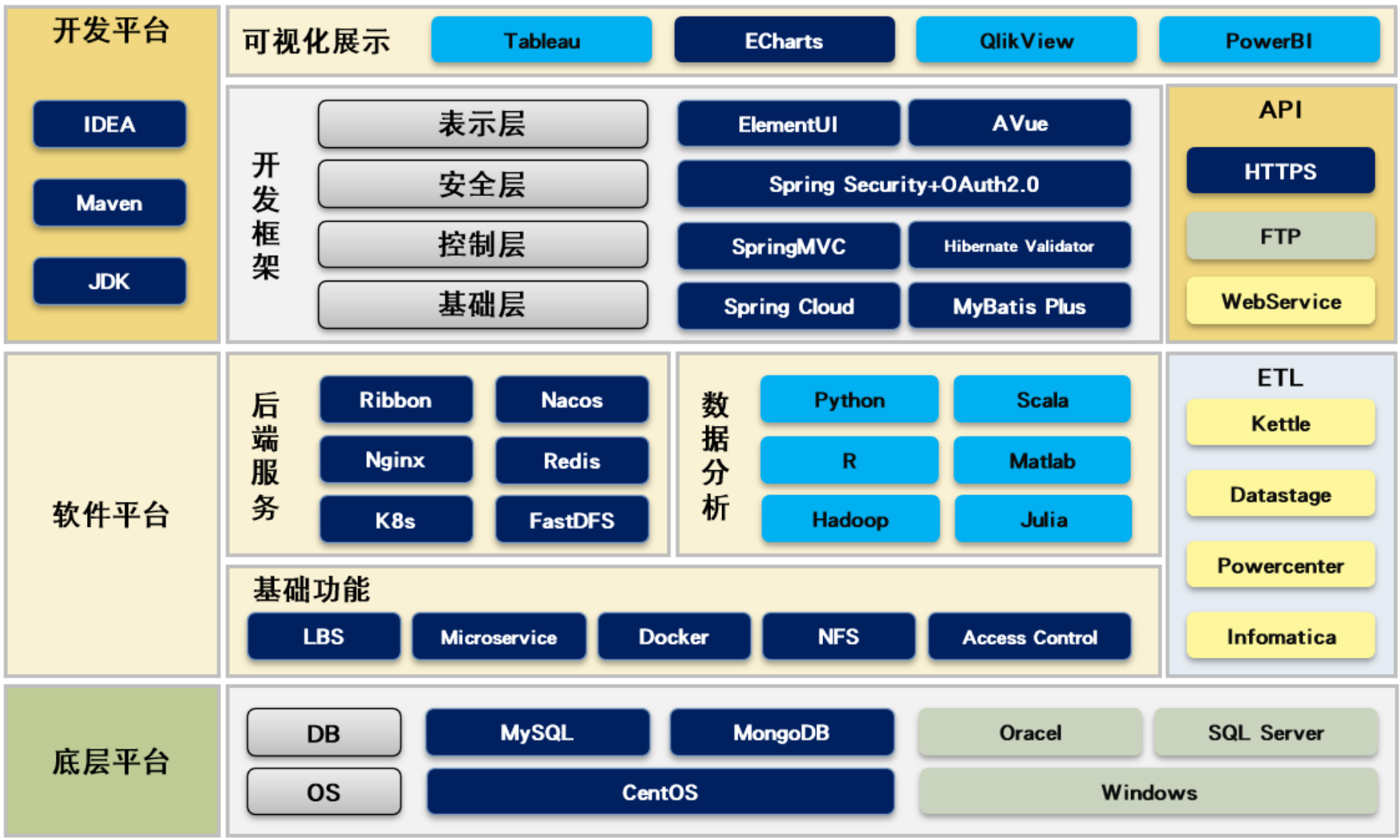Select the Spring Cloud box
Image resolution: width=1400 pixels, height=840 pixels.
tap(788, 306)
